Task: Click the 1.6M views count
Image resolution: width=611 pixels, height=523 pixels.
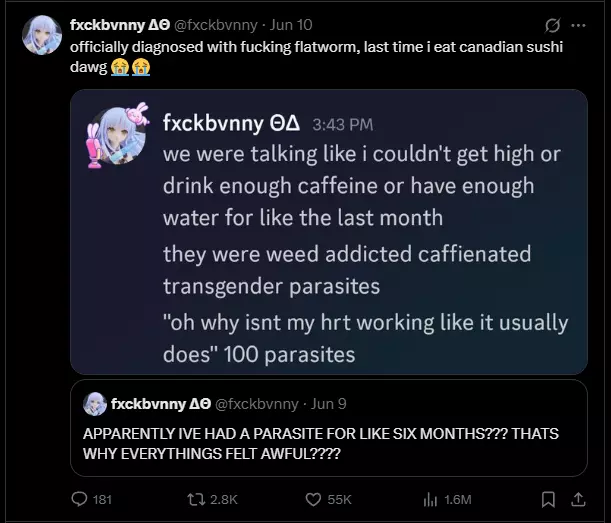Action: [458, 499]
